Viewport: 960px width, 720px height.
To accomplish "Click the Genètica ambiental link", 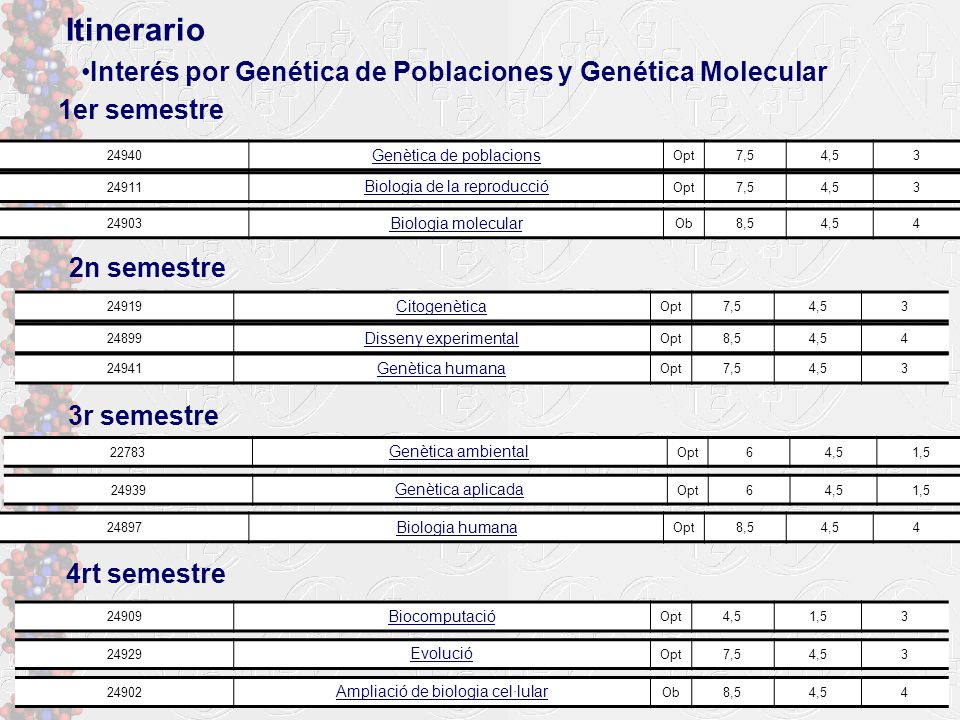I will [459, 452].
